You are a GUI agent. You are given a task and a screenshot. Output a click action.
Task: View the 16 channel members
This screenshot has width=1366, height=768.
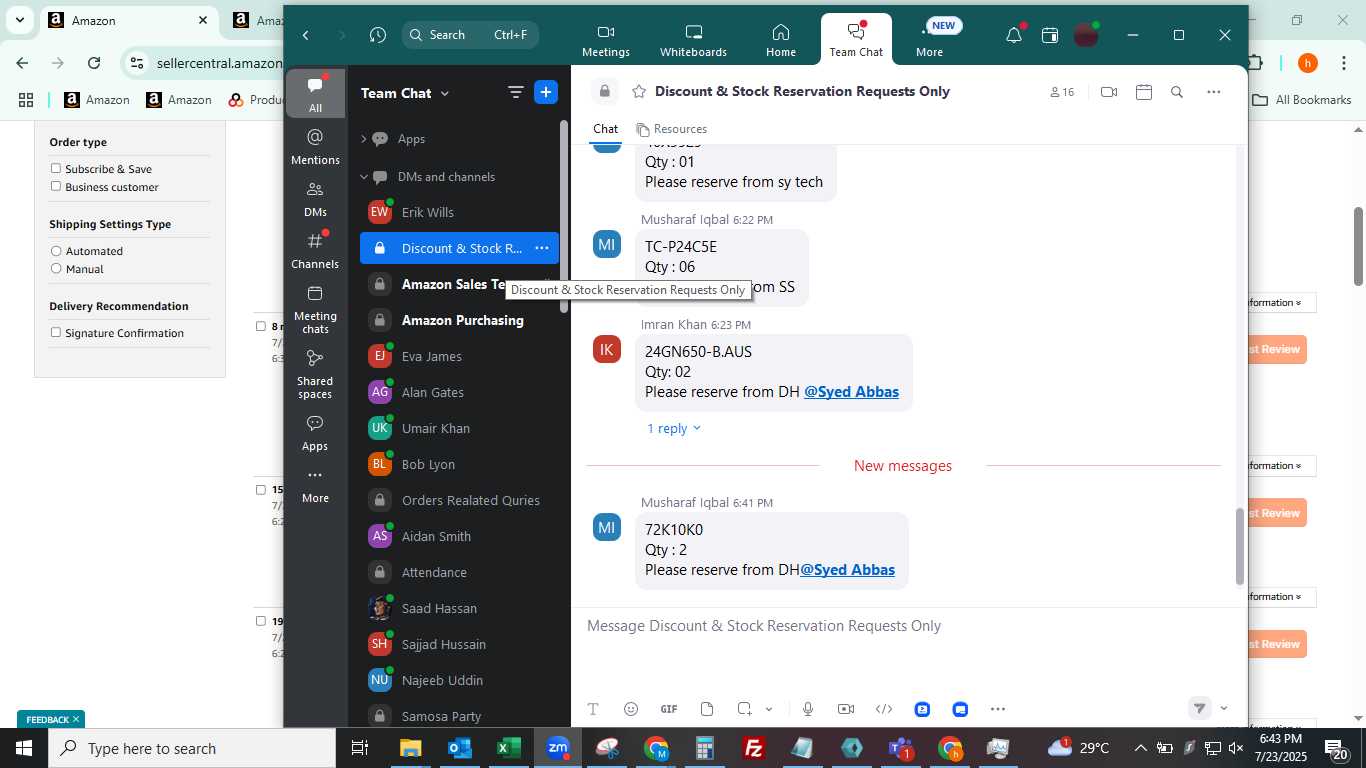tap(1061, 92)
